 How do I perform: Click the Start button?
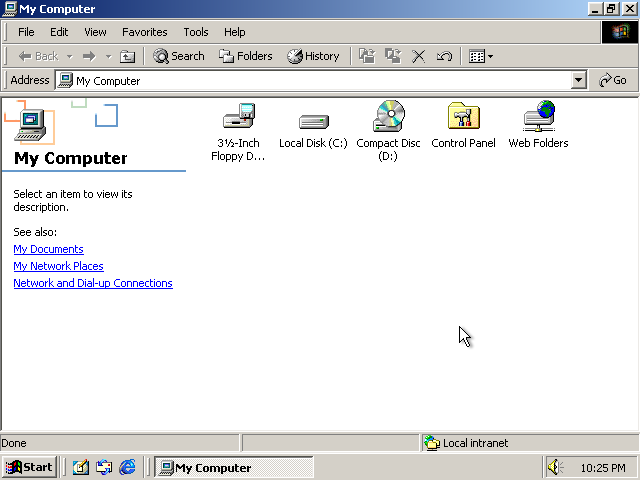point(29,467)
